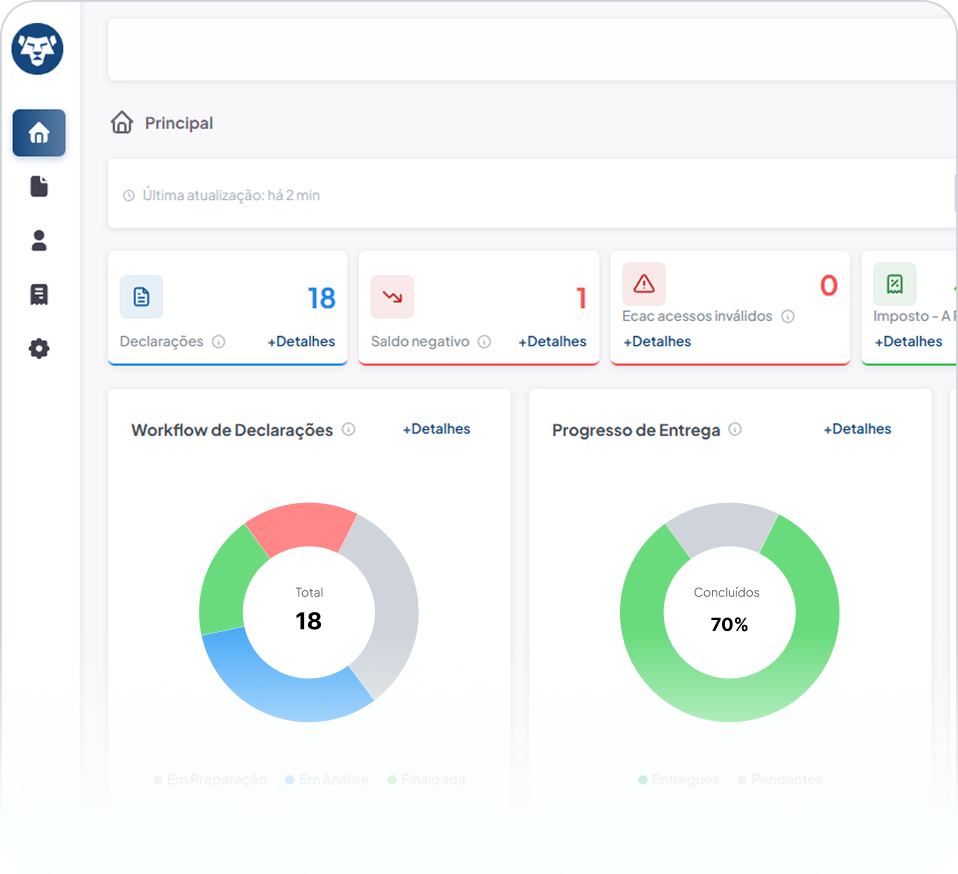Click info icon next to Ecac acessos inválidos
Image resolution: width=958 pixels, height=874 pixels.
click(788, 317)
